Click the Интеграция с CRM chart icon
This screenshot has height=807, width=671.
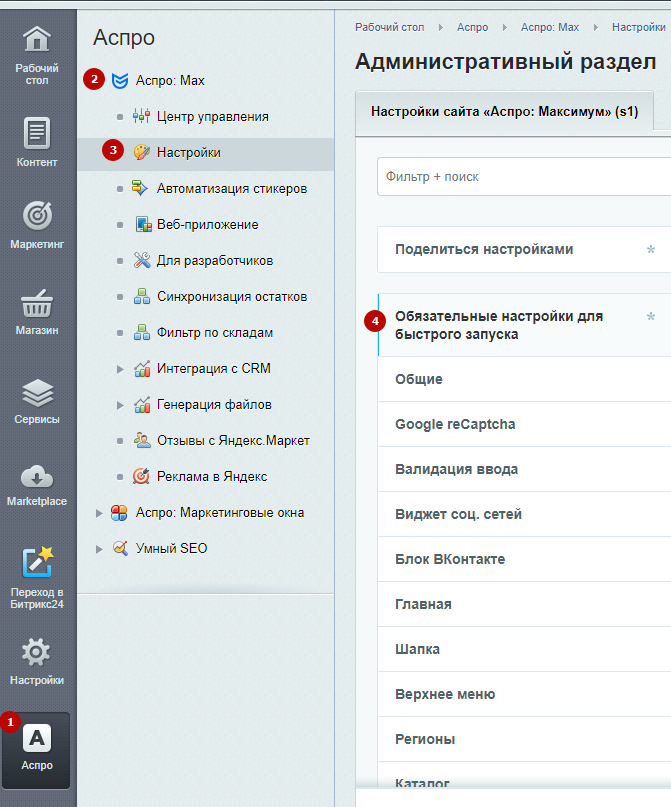(142, 369)
